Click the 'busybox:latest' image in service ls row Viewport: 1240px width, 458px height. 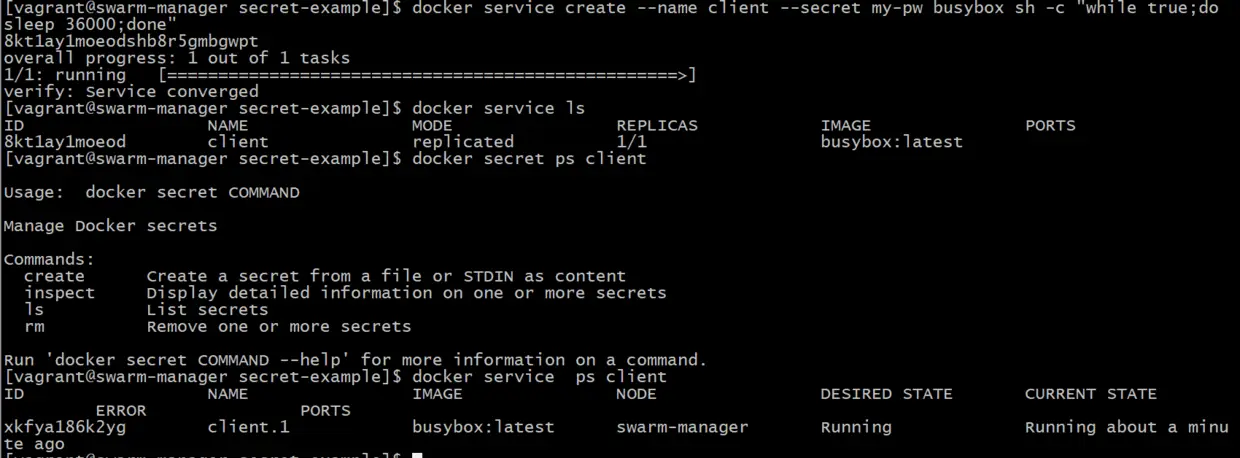(x=891, y=142)
